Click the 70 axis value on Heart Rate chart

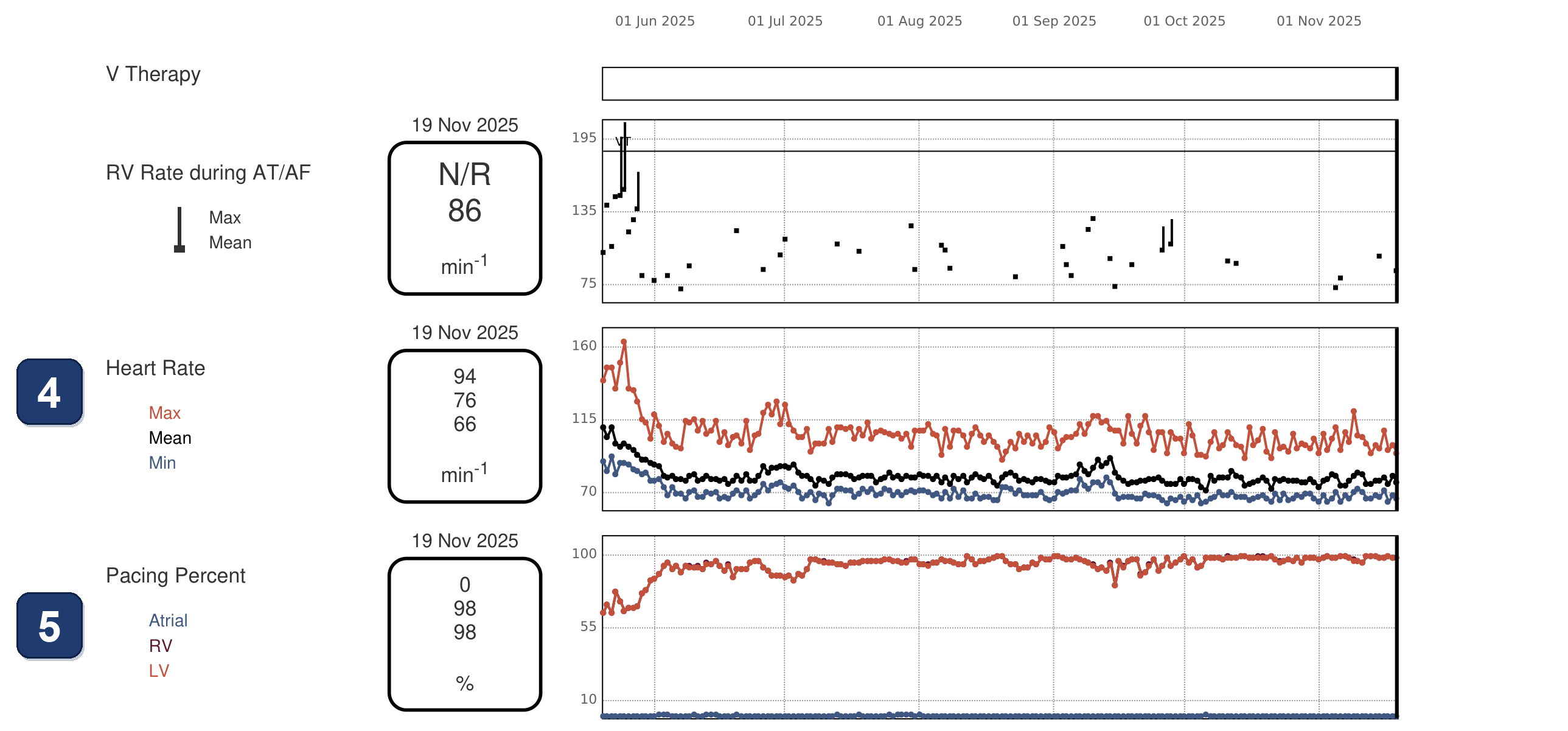coord(588,491)
